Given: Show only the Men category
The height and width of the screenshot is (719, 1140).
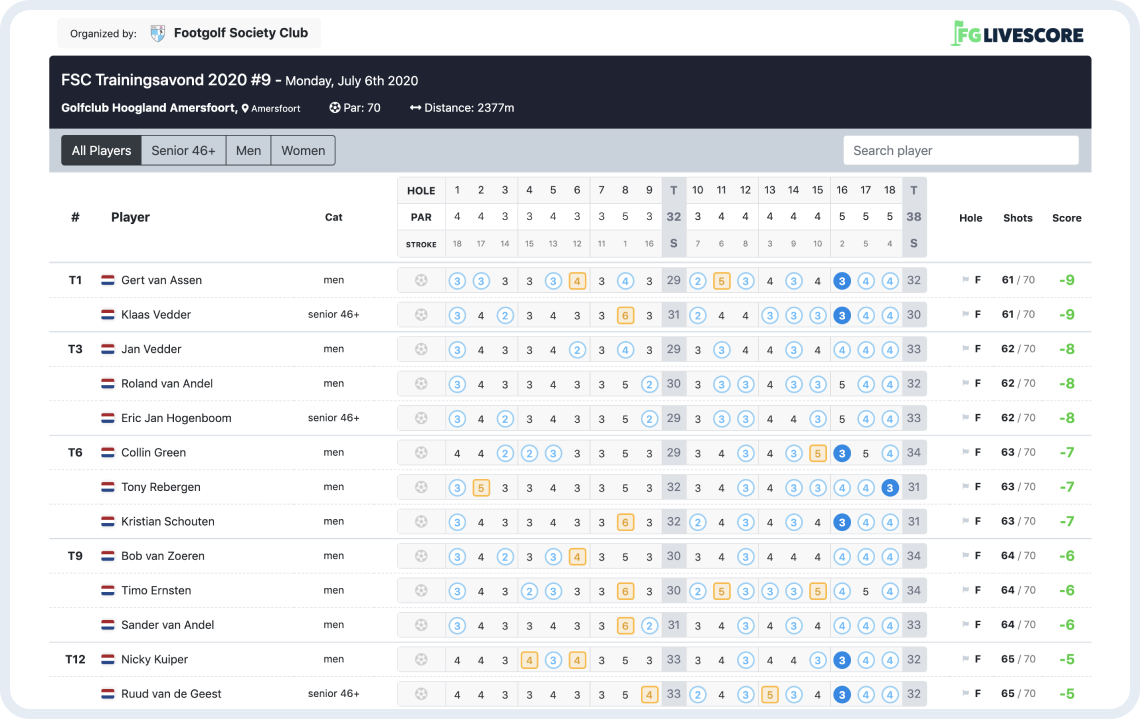Looking at the screenshot, I should coord(248,150).
